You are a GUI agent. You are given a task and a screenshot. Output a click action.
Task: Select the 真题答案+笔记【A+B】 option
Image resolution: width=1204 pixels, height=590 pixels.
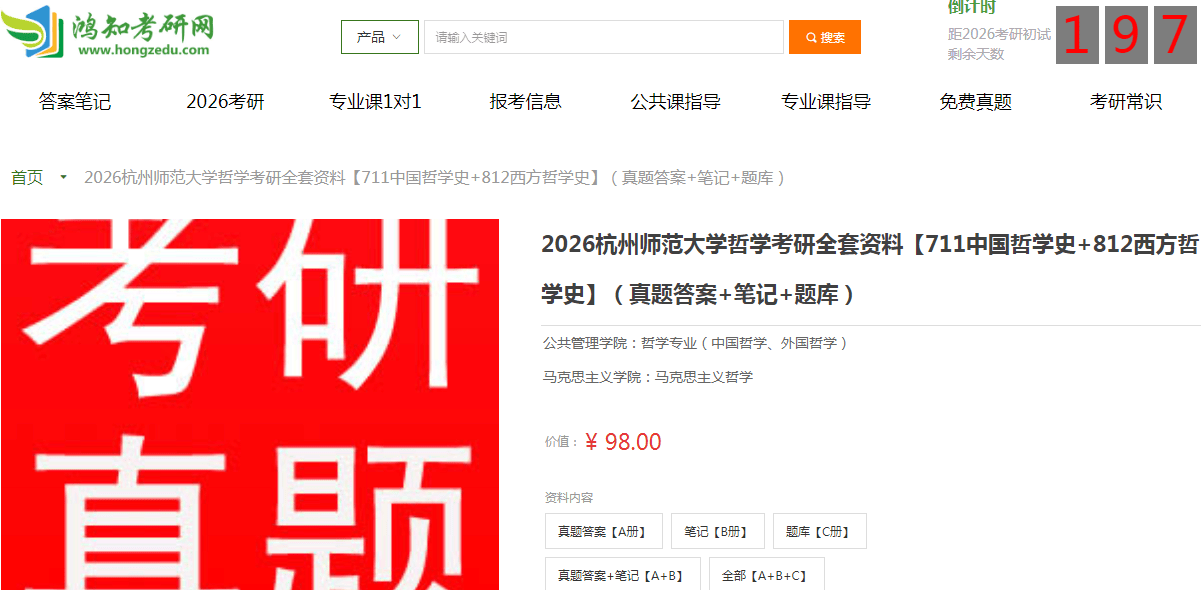(x=622, y=574)
